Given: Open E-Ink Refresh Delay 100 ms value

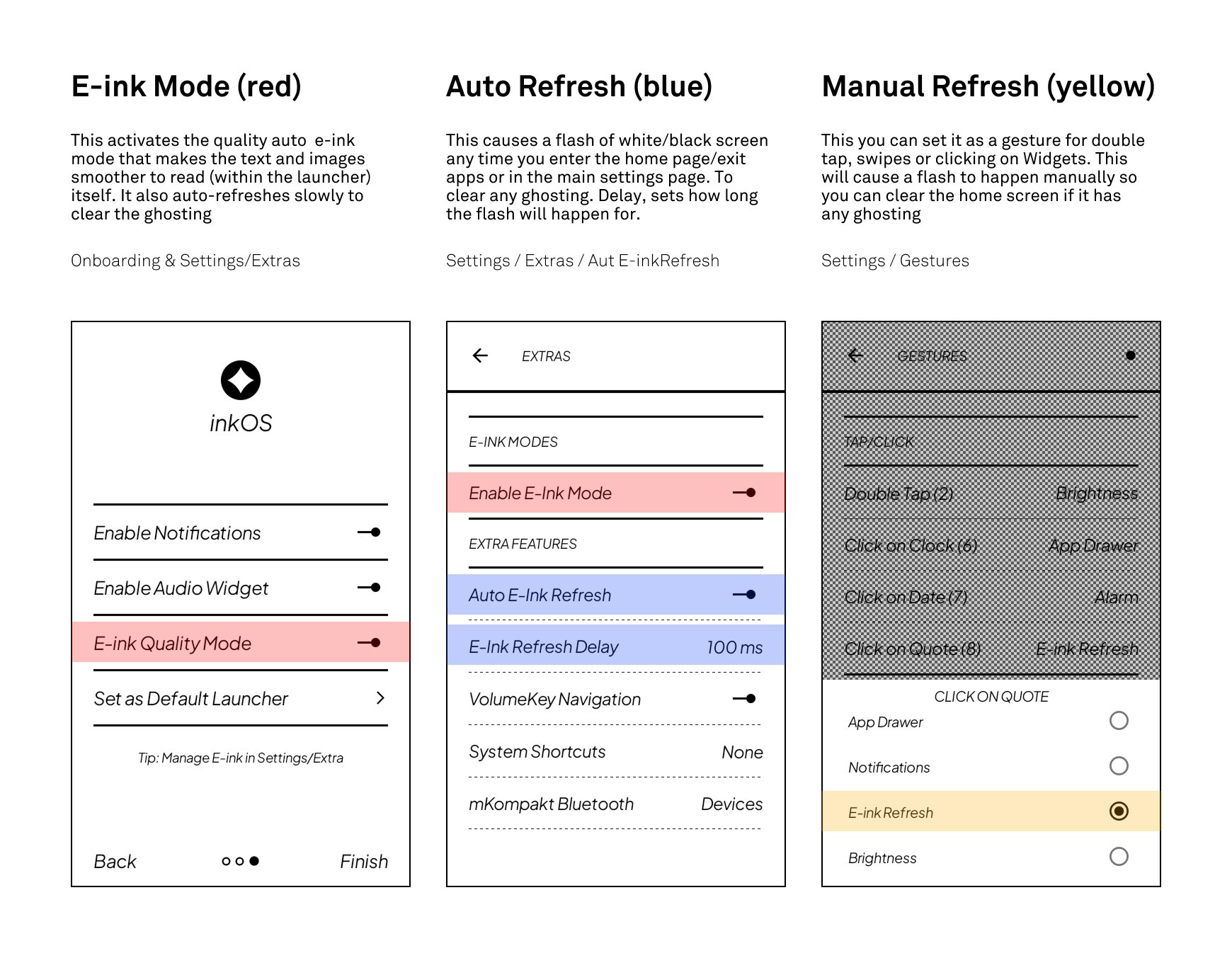Looking at the screenshot, I should pos(734,647).
